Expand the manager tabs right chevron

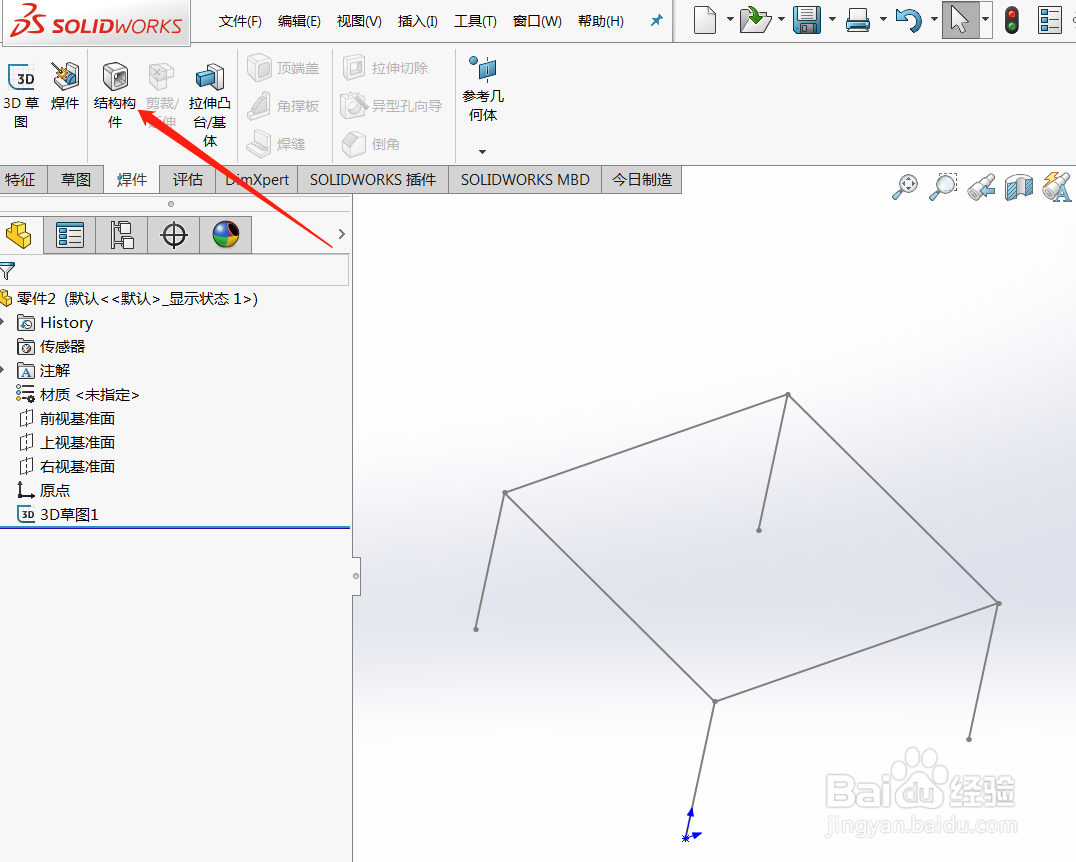(342, 234)
